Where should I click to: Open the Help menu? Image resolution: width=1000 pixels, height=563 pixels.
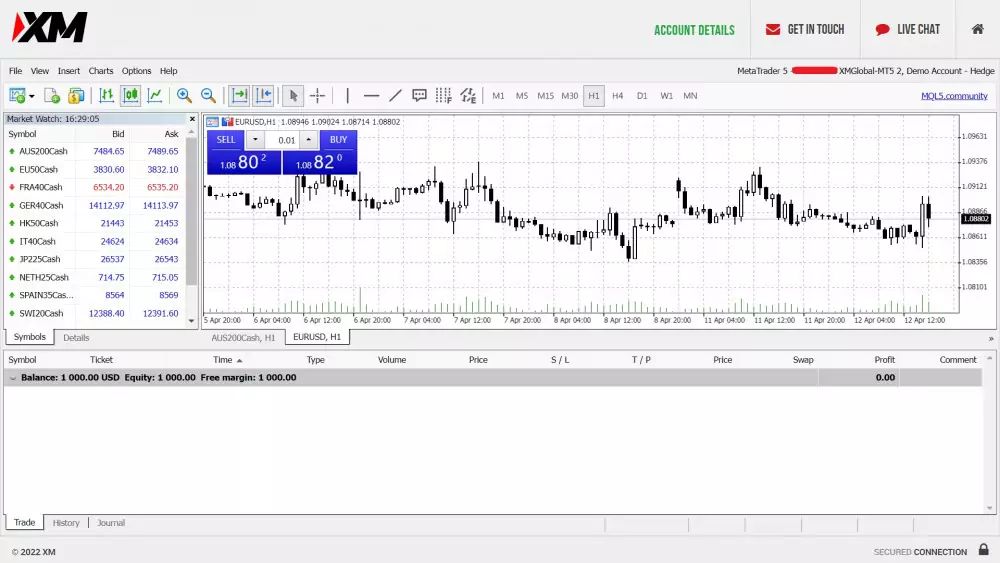click(168, 71)
